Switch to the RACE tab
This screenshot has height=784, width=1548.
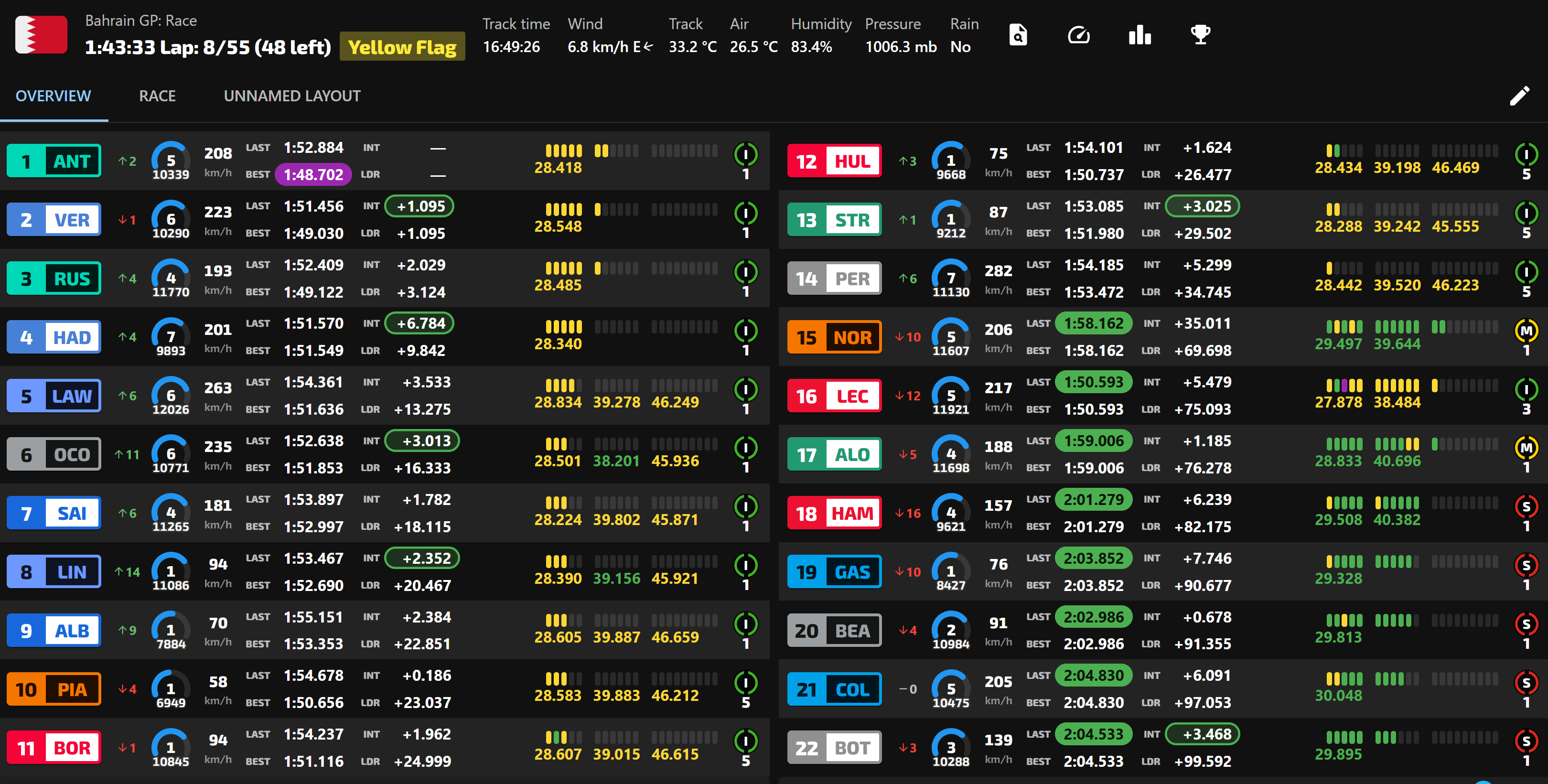point(158,96)
